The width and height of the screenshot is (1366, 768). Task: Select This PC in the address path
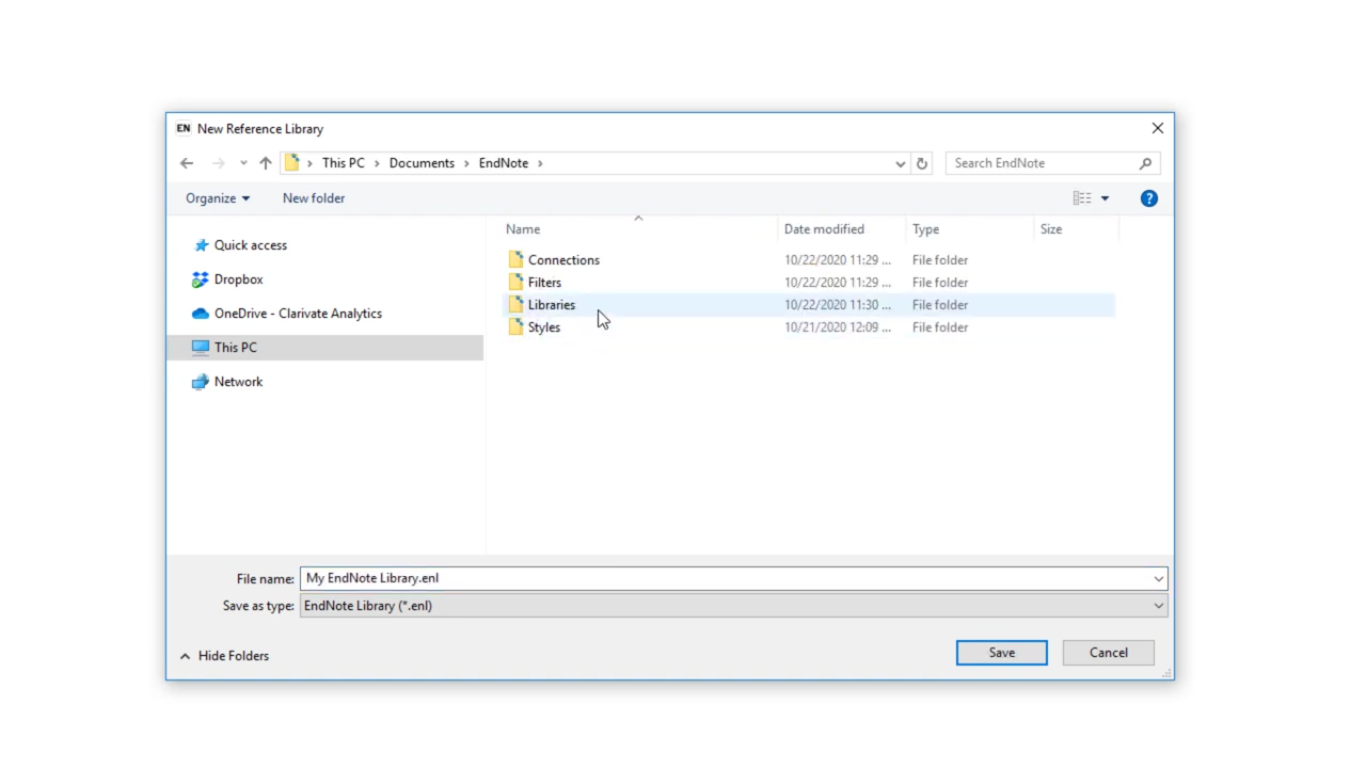343,163
